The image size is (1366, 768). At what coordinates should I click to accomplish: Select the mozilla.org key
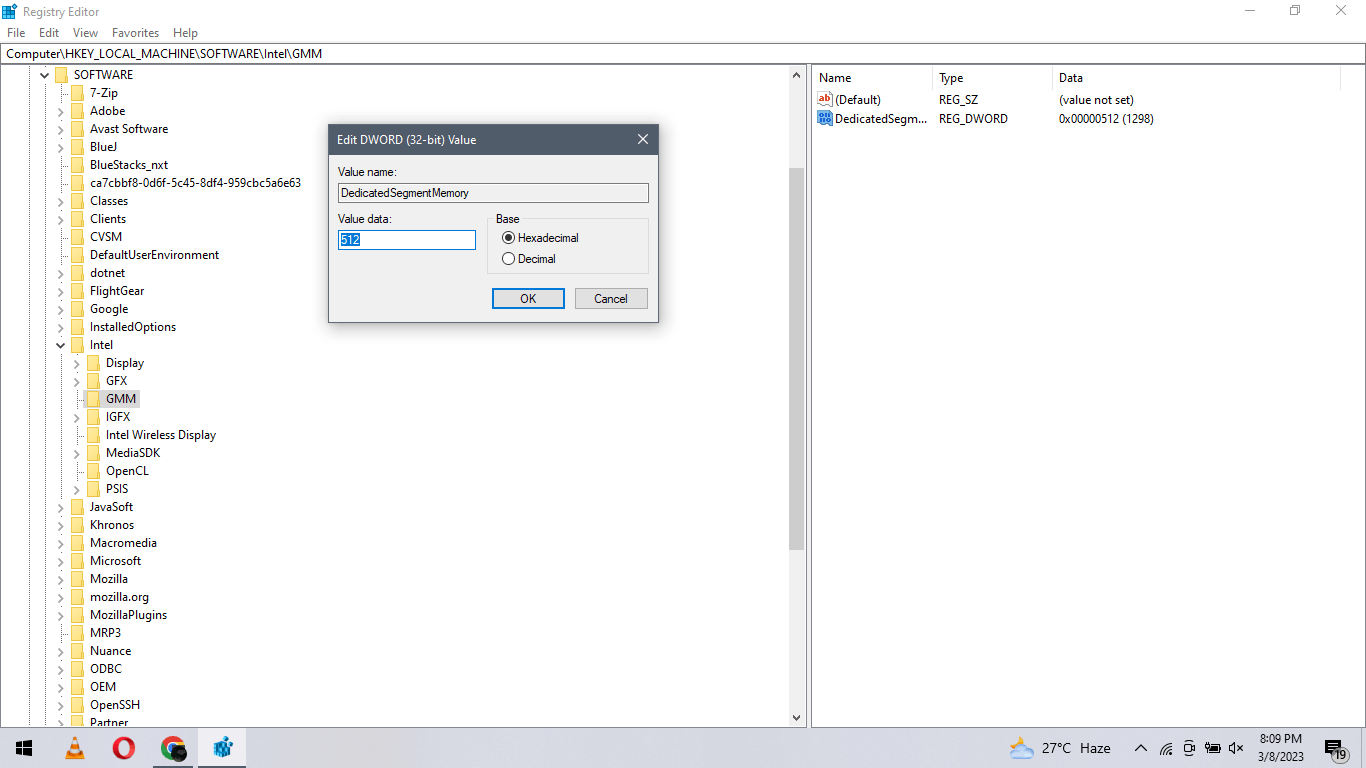[119, 597]
